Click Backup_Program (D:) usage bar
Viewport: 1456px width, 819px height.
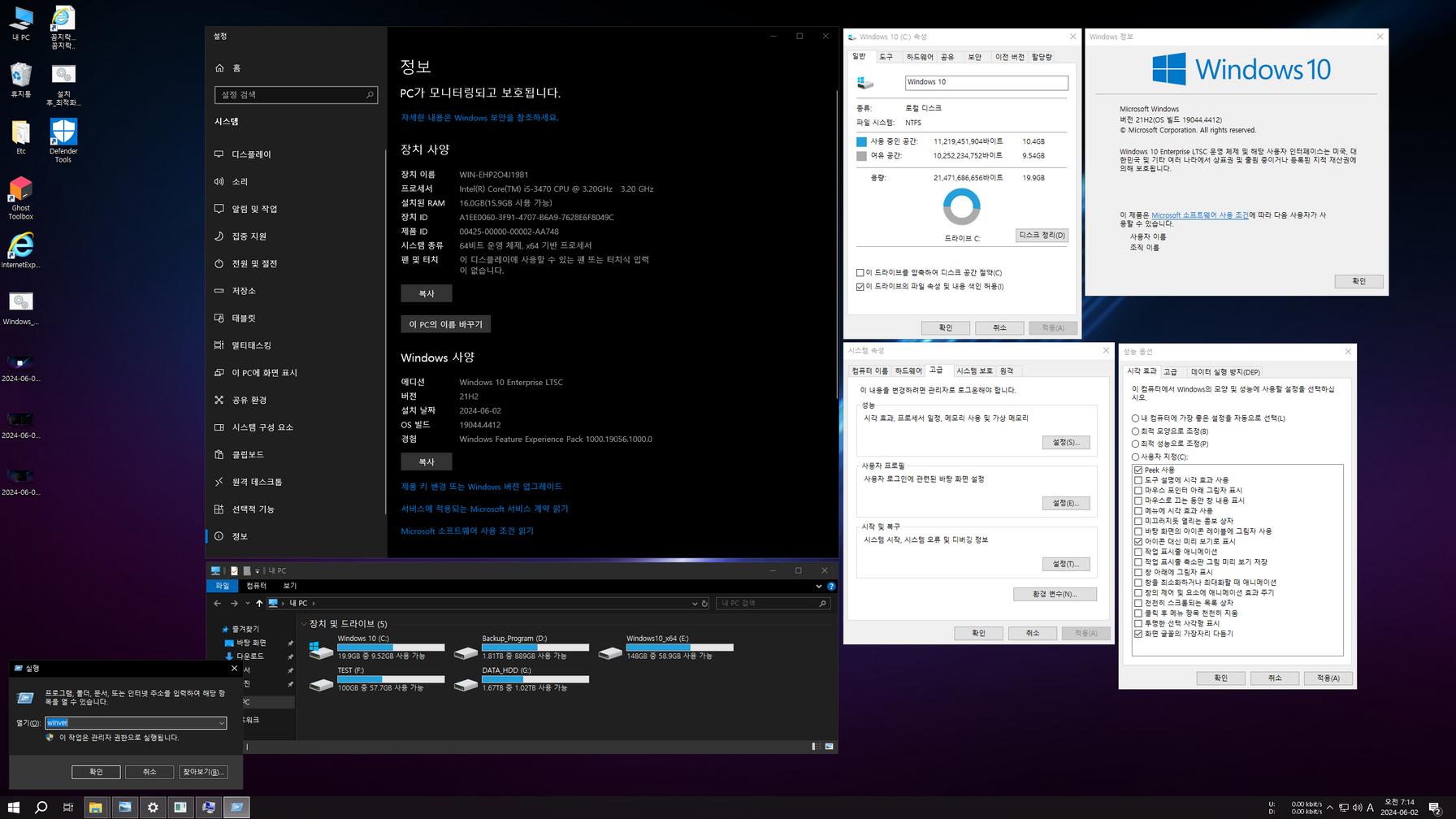[x=535, y=648]
